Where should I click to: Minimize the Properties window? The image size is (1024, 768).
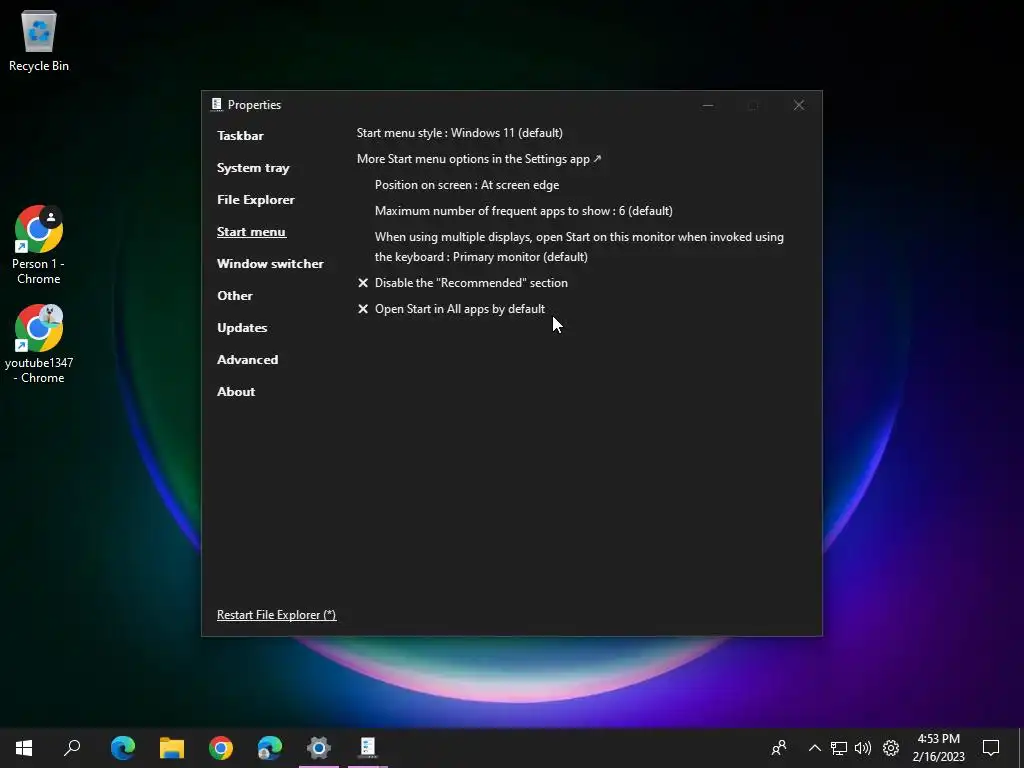tap(708, 105)
